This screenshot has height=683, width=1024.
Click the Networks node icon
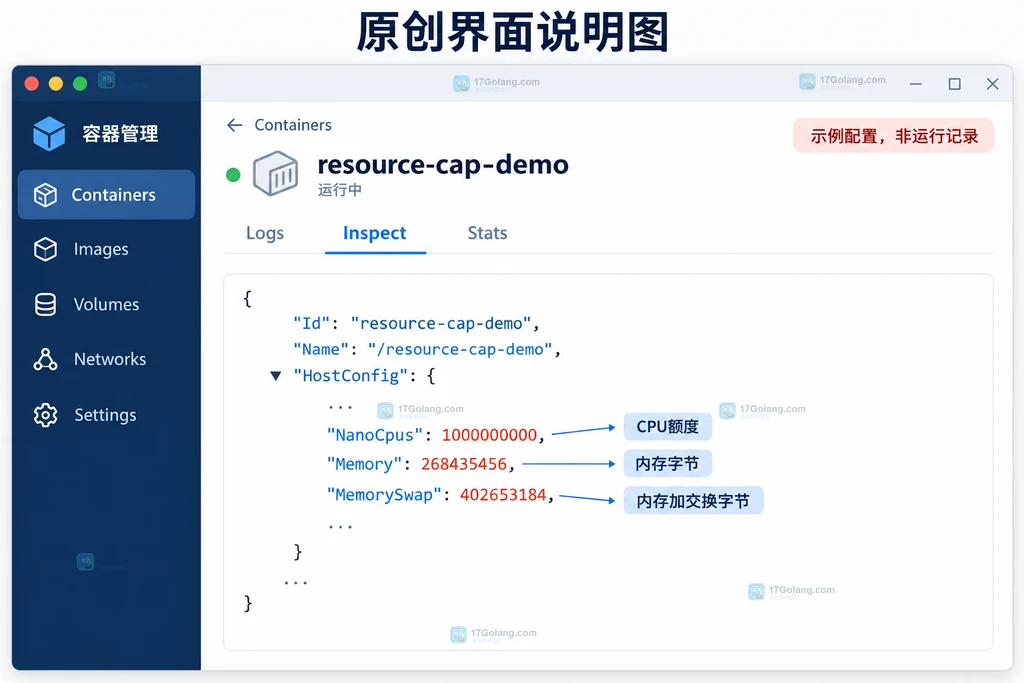(x=45, y=359)
